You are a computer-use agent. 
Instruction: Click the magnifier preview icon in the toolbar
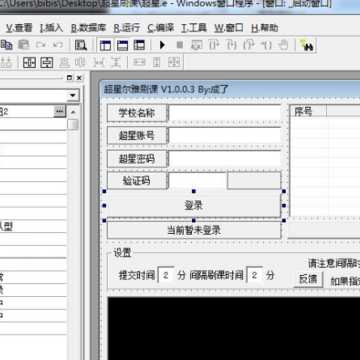pyautogui.click(x=81, y=45)
